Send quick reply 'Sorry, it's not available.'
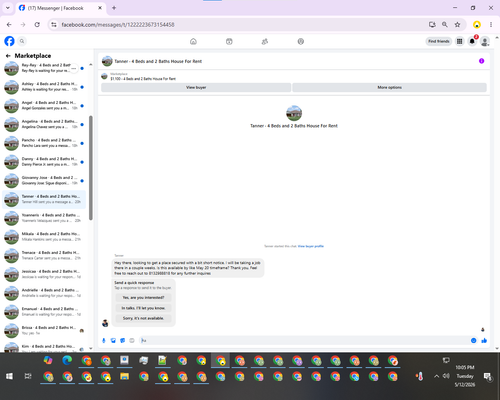 pyautogui.click(x=143, y=318)
